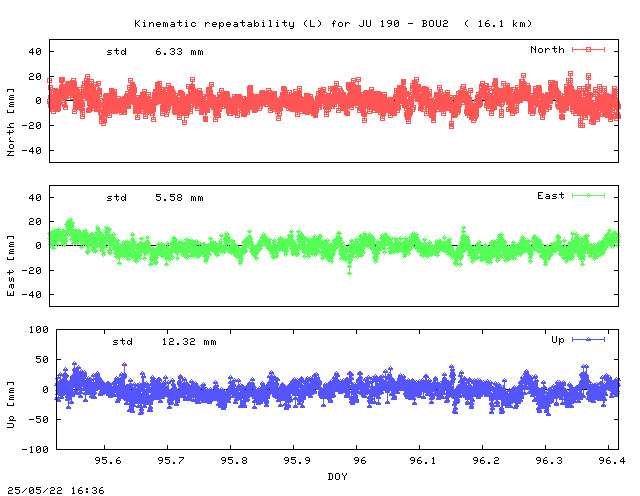This screenshot has height=496, width=640.
Task: Click the 'East [mm]' y-axis label
Action: coord(11,265)
